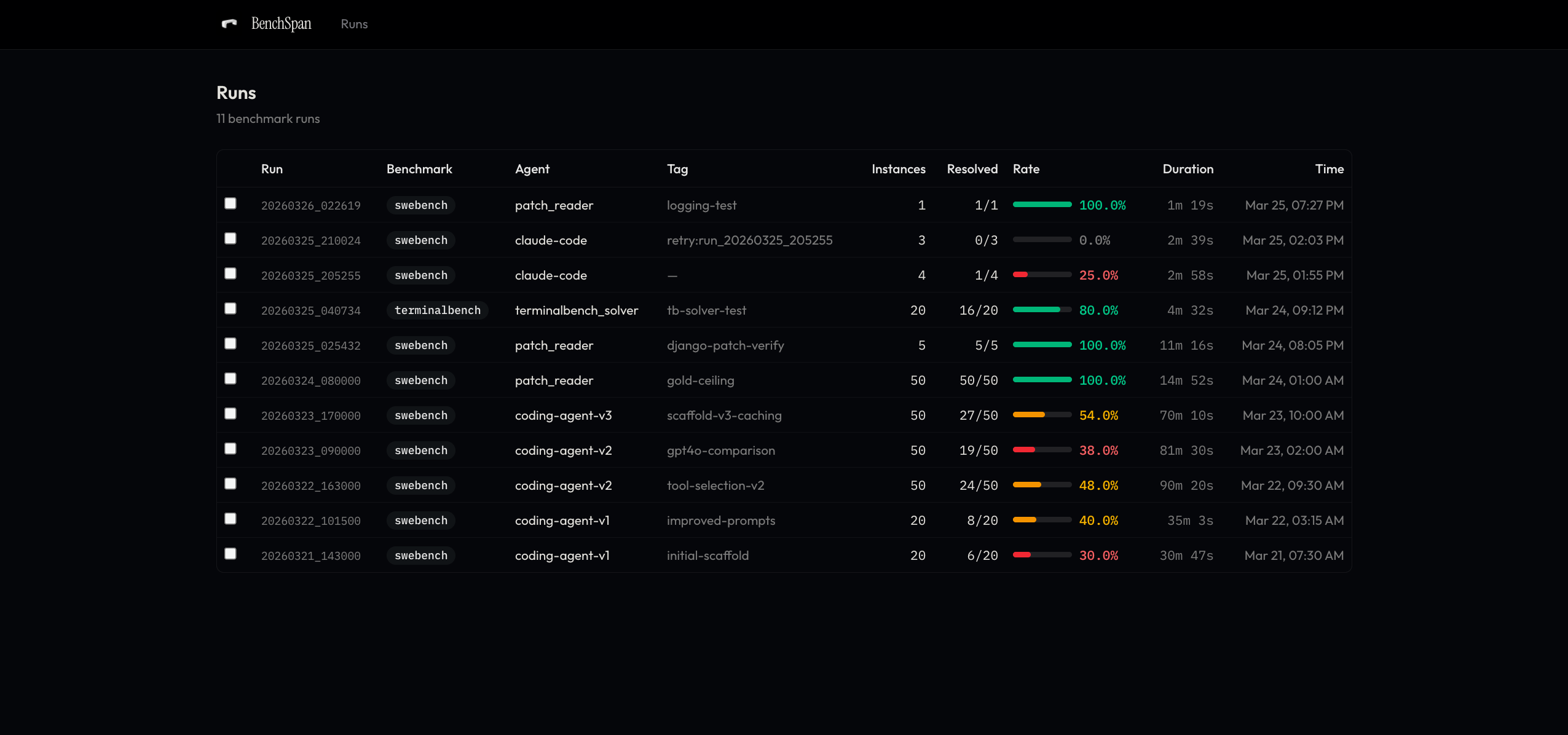Click the Instances column header
The width and height of the screenshot is (1568, 735).
pos(898,169)
